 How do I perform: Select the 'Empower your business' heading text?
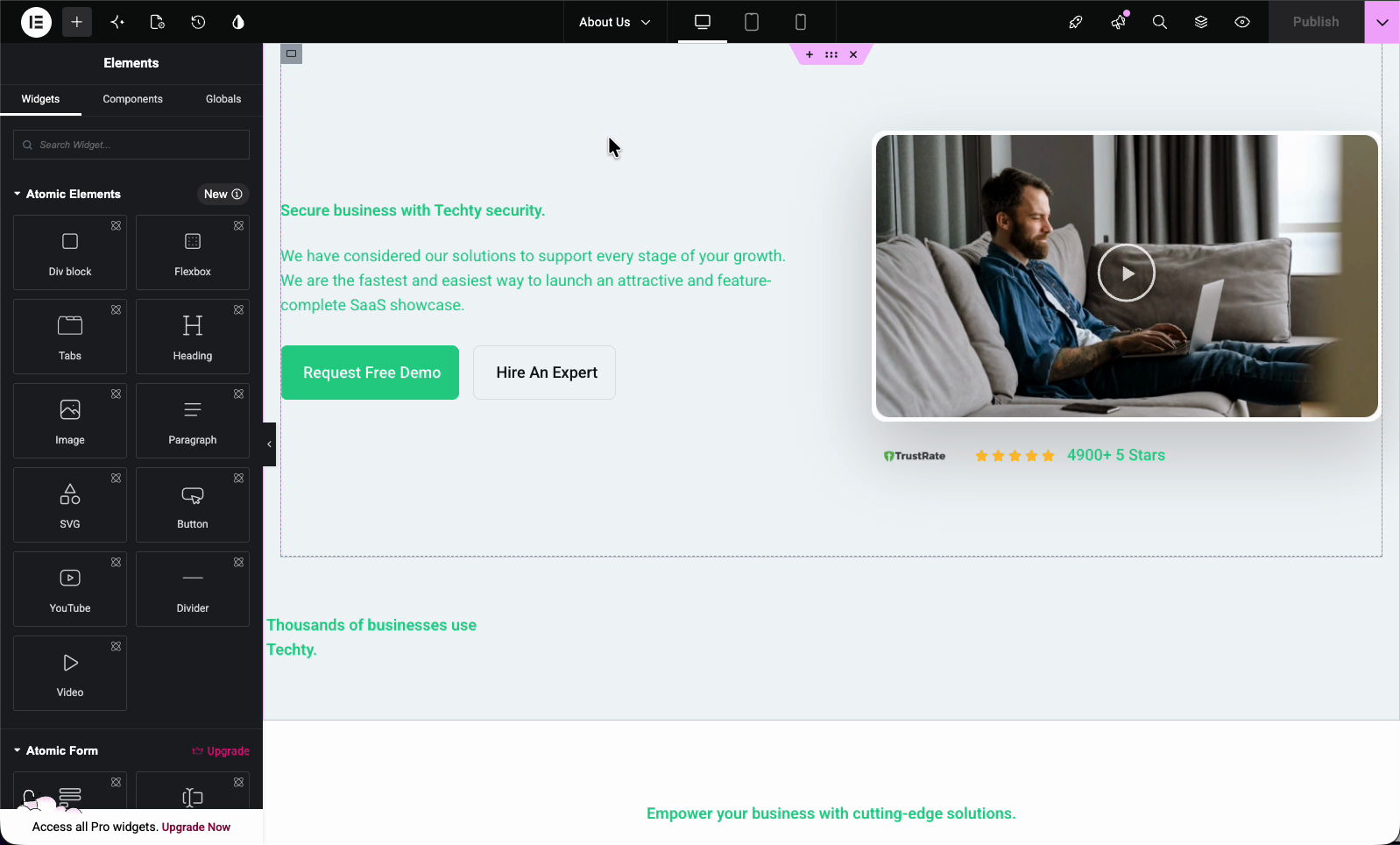(831, 813)
